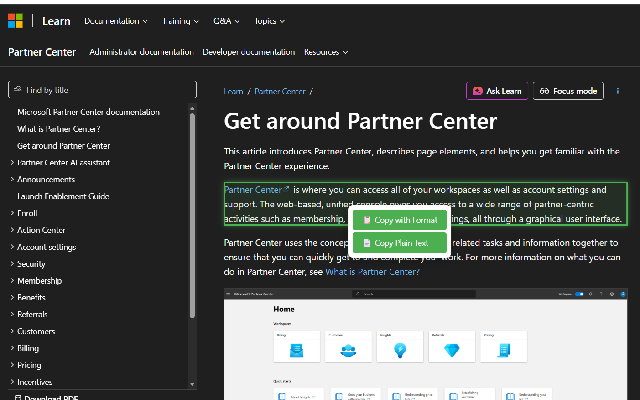Select the Membership item in the sidebar

(x=40, y=281)
